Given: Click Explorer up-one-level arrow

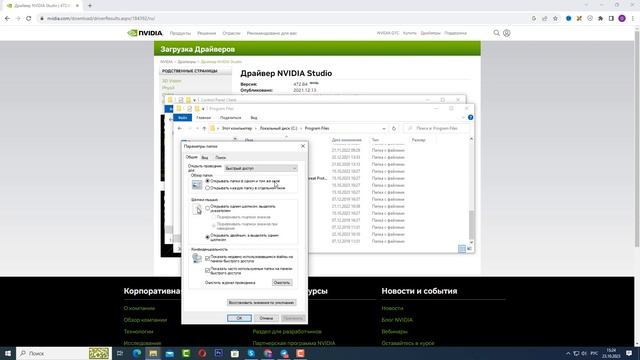Looking at the screenshot, I should tap(204, 129).
